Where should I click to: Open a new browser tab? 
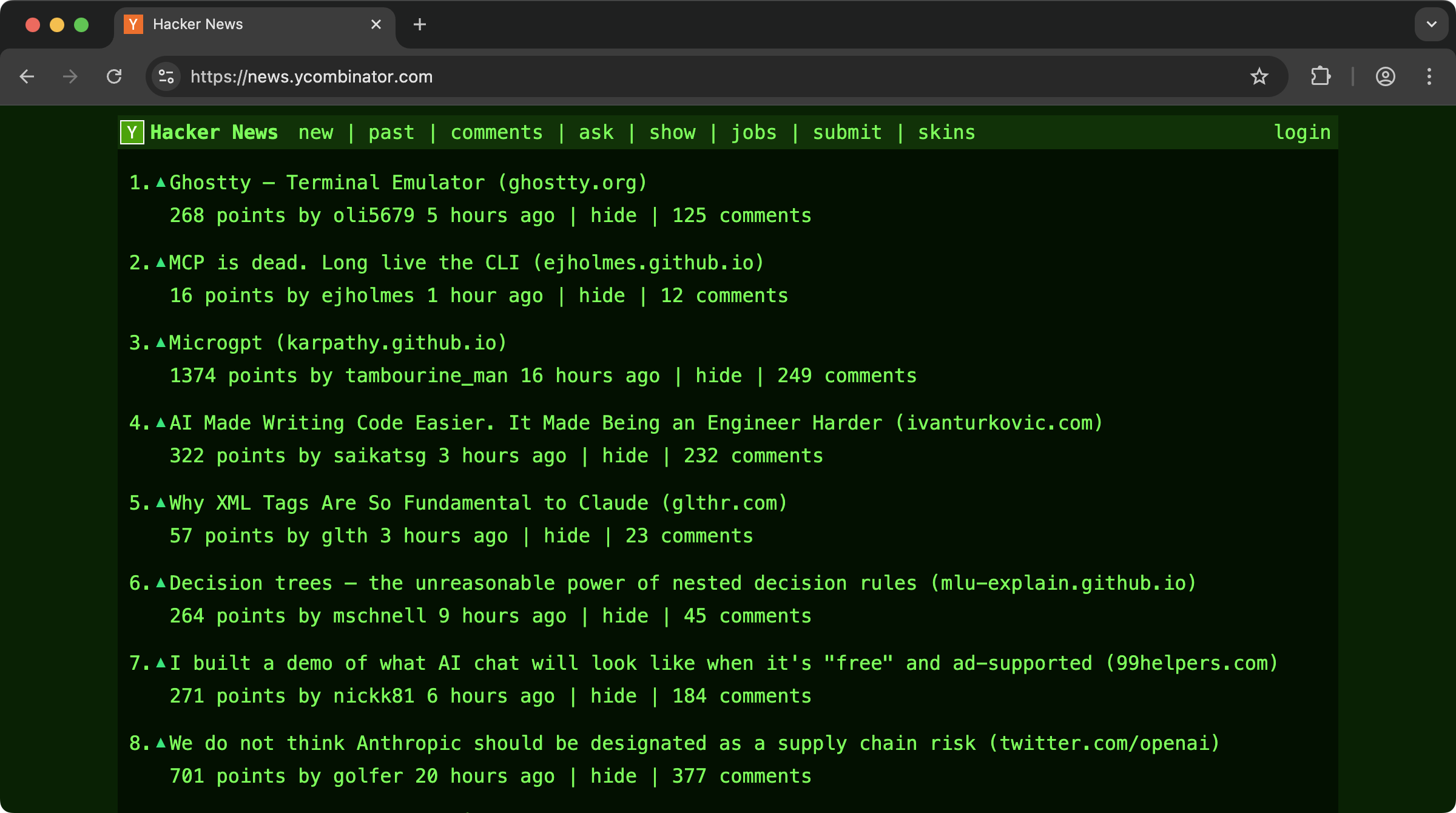(x=420, y=24)
